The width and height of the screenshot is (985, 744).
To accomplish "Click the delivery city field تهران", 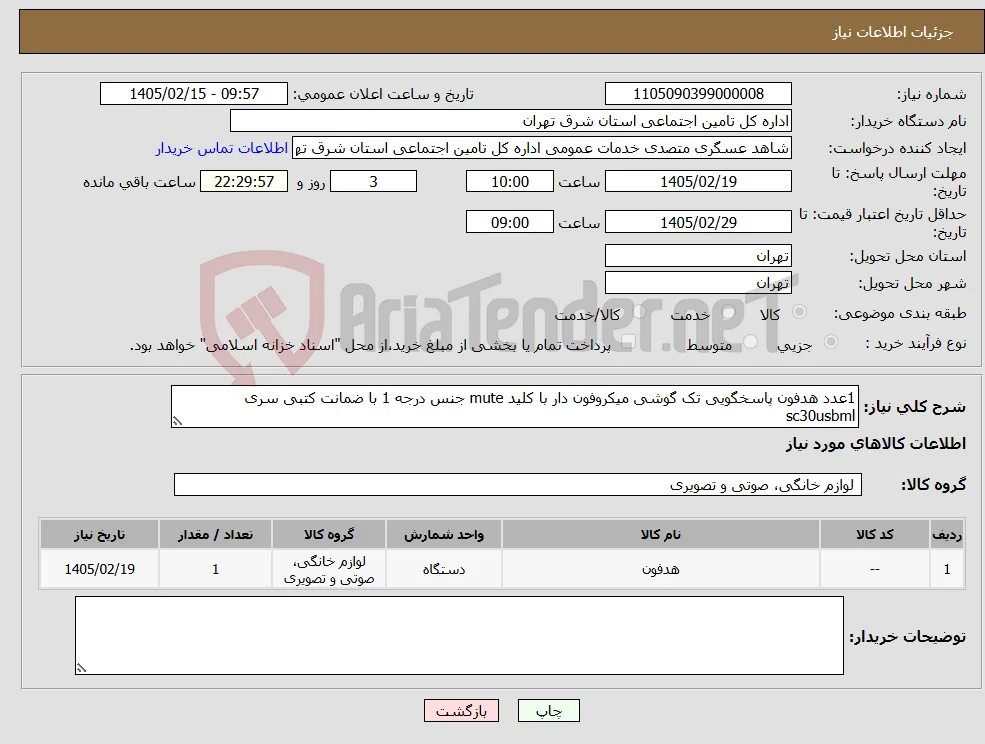I will pyautogui.click(x=698, y=283).
